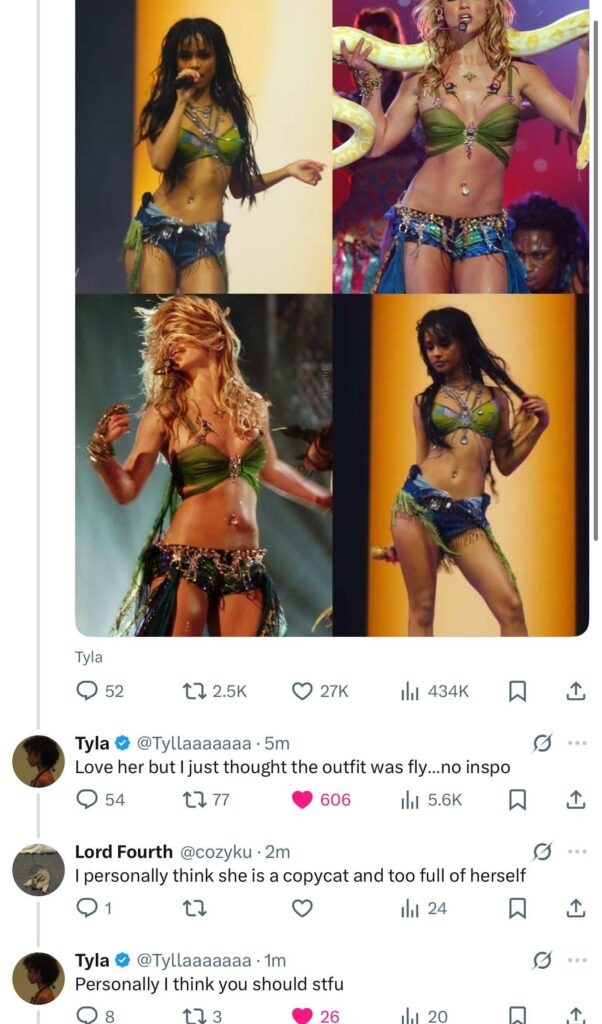The image size is (602, 1024).
Task: View analytics showing 434K views
Action: coord(409,691)
